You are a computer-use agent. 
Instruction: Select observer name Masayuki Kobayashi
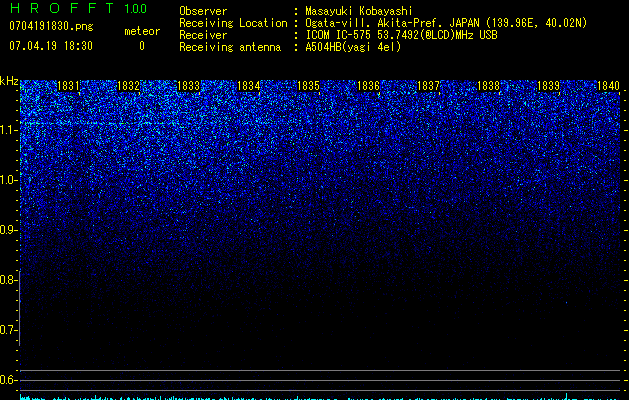pyautogui.click(x=359, y=11)
